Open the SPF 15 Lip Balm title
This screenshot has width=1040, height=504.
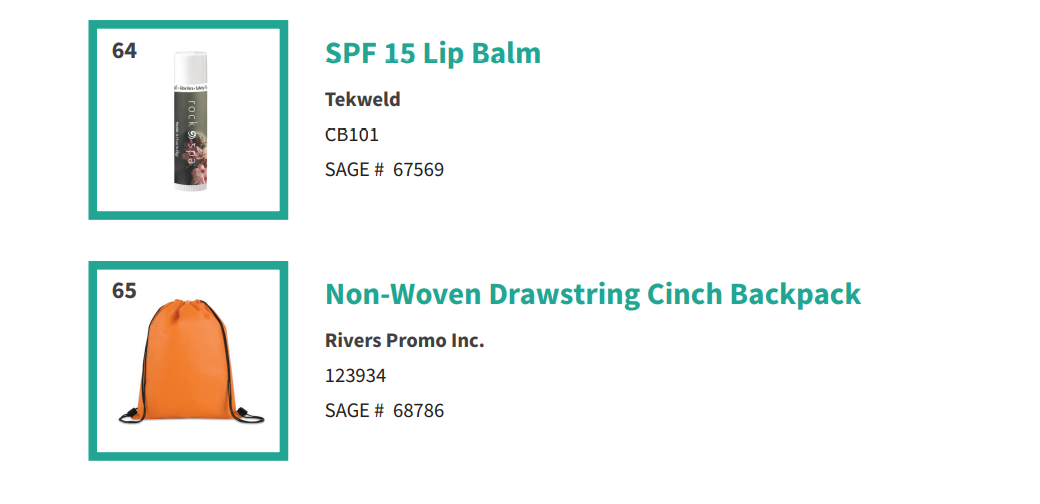pyautogui.click(x=432, y=53)
